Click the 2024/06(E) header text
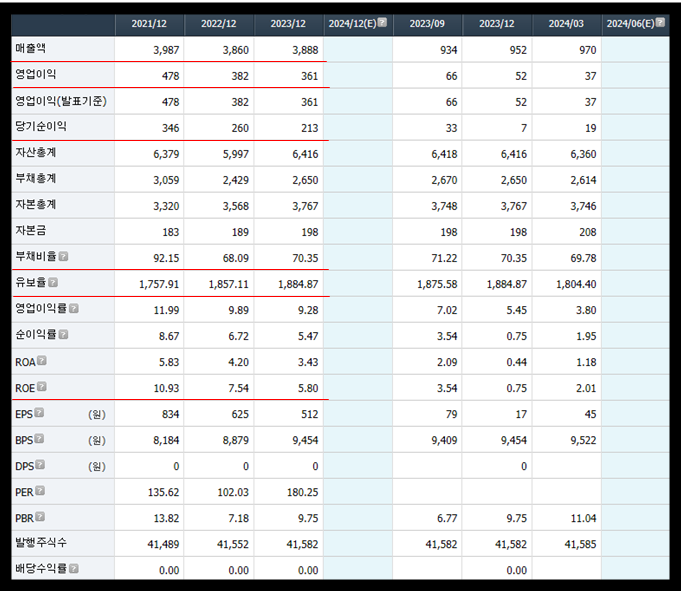 tap(630, 24)
